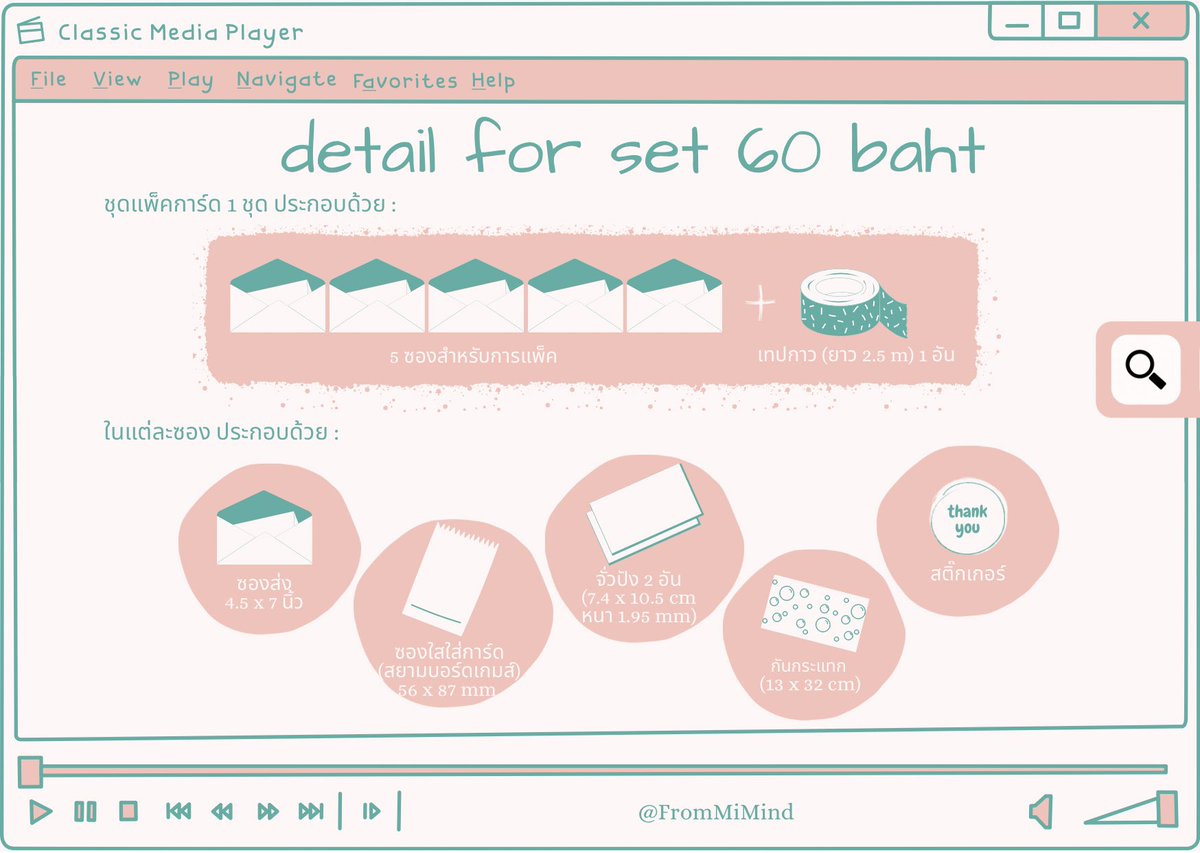Click the Rewind button
This screenshot has width=1200, height=853.
pos(221,811)
